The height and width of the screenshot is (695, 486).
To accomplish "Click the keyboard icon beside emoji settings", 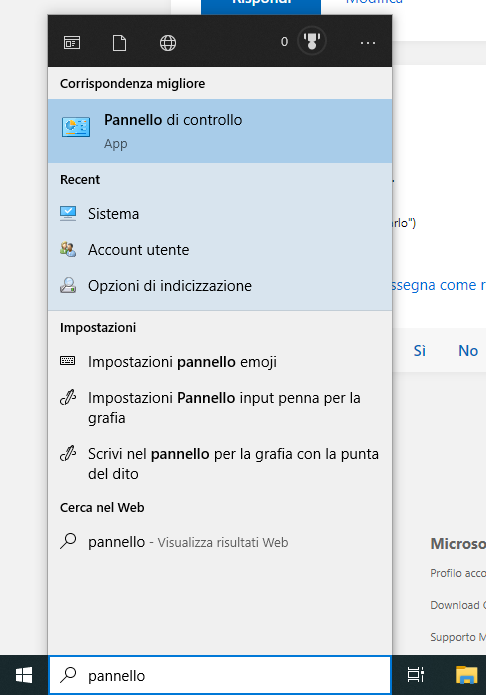I will pos(67,361).
